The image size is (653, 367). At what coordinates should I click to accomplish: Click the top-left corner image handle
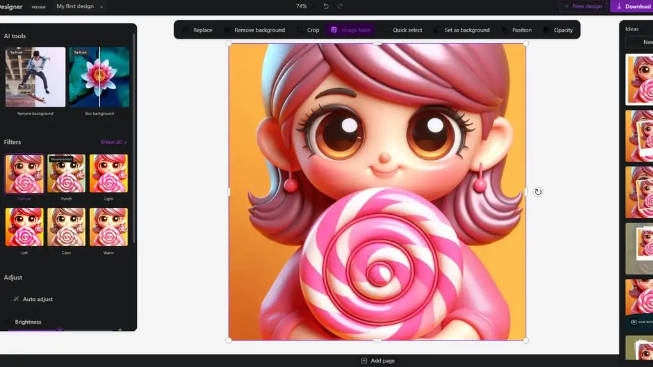229,43
